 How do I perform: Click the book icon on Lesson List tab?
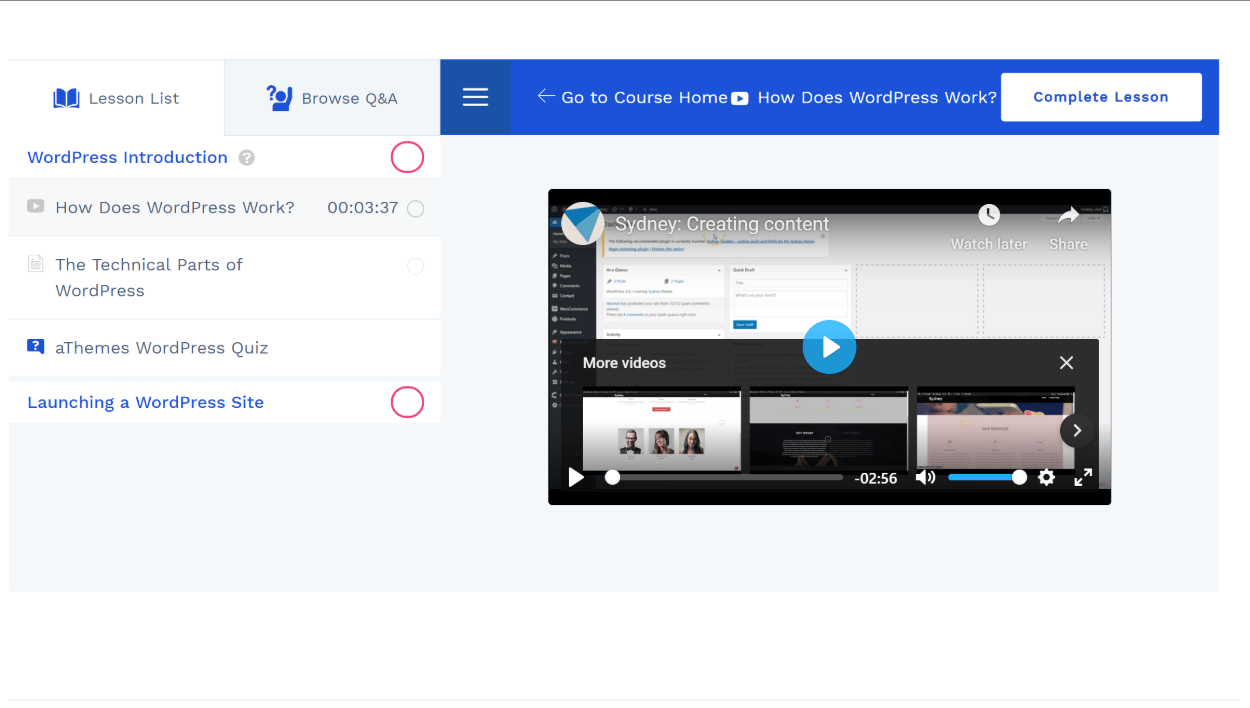point(66,98)
